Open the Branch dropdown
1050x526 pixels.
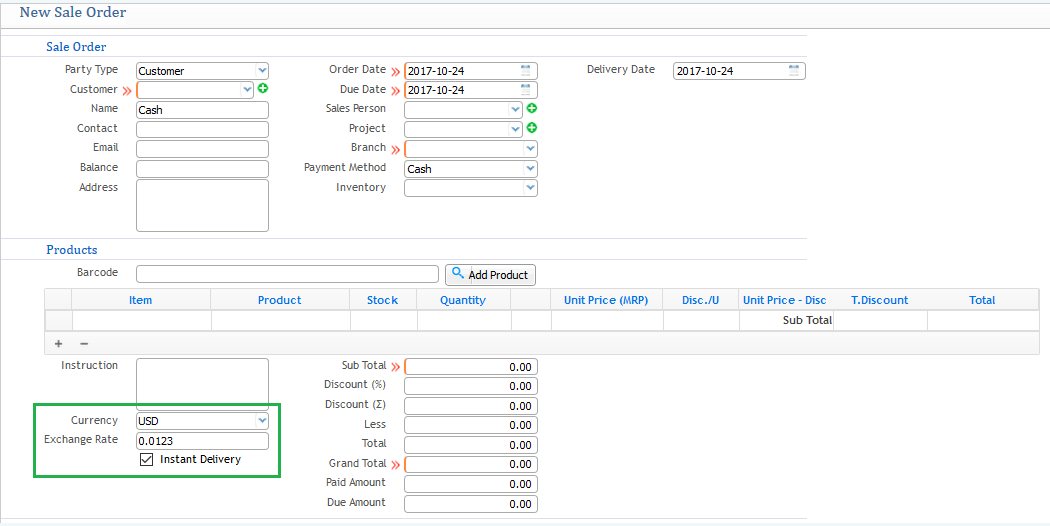(530, 148)
